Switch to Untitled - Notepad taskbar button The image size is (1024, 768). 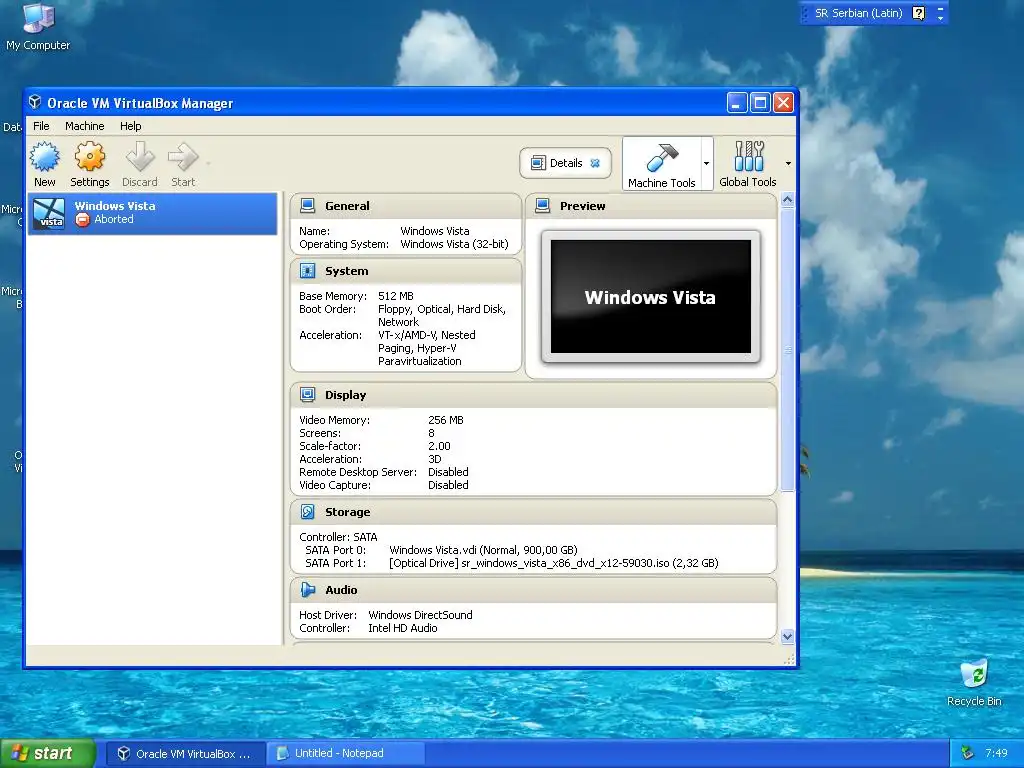click(347, 754)
